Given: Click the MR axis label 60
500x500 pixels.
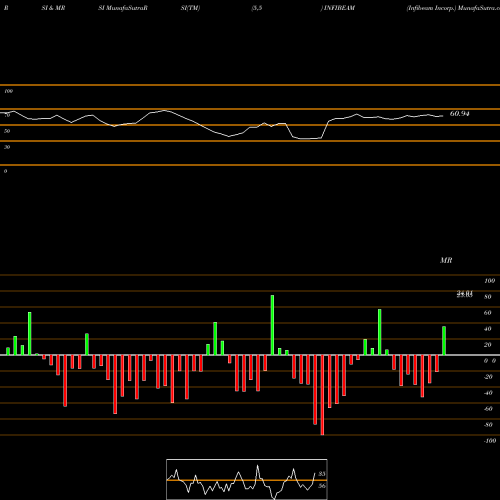Looking at the screenshot, I should (x=488, y=313).
